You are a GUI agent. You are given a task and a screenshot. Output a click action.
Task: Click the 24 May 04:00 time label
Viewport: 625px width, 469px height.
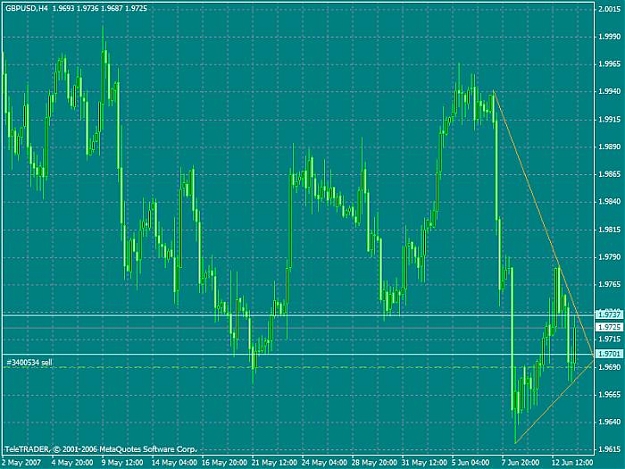coord(324,463)
